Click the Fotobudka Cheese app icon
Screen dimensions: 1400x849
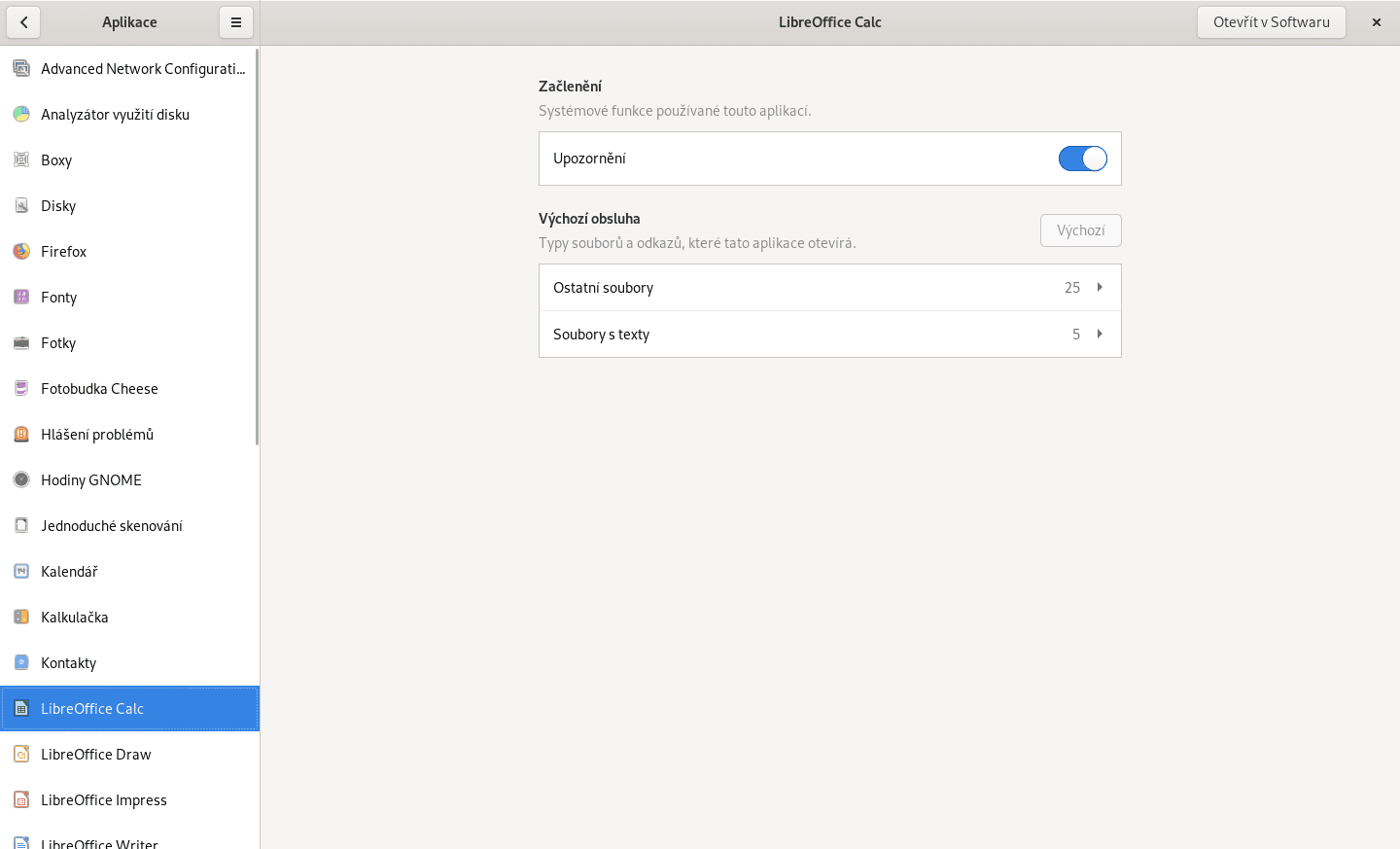21,388
